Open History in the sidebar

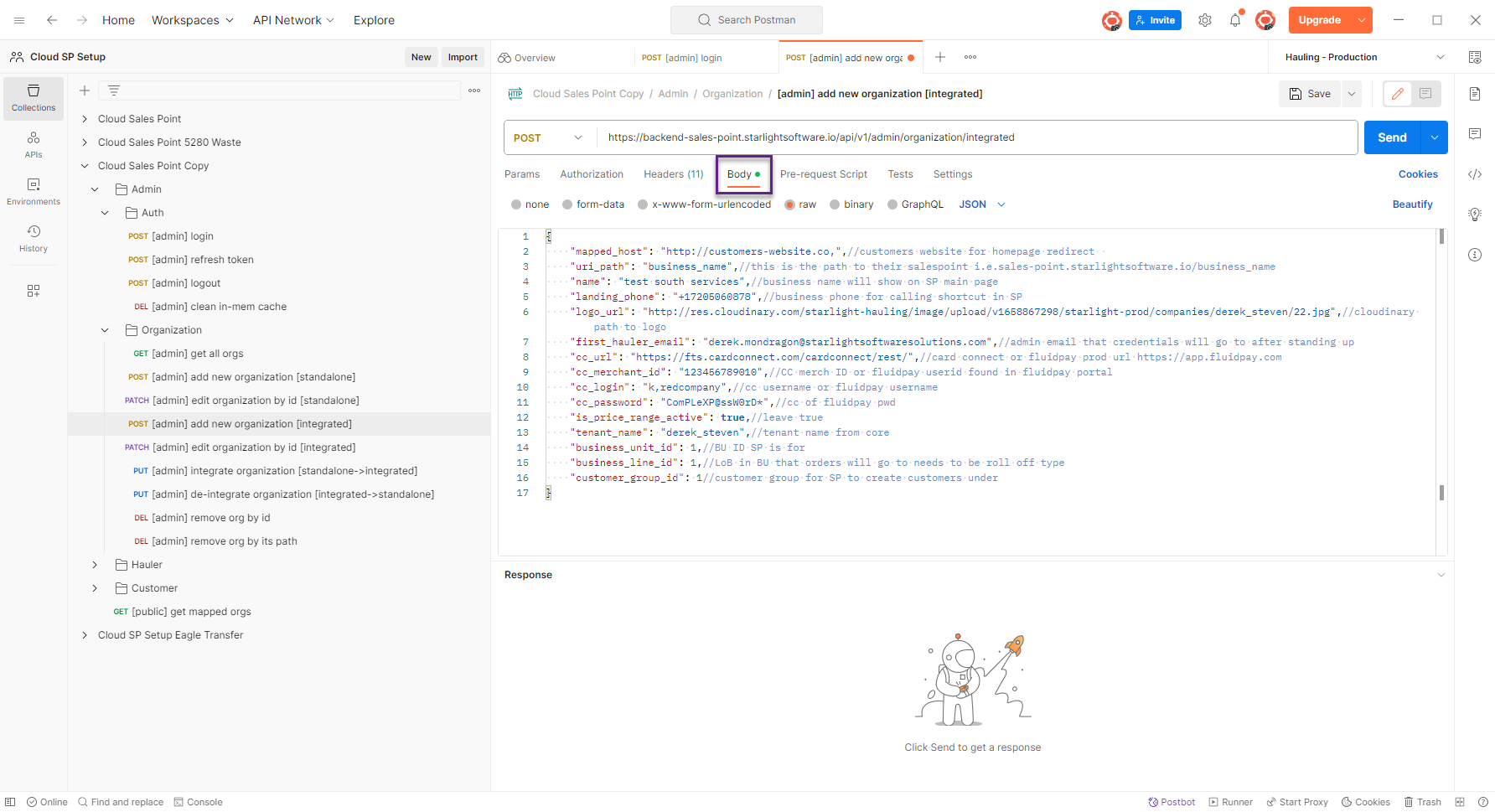point(34,239)
